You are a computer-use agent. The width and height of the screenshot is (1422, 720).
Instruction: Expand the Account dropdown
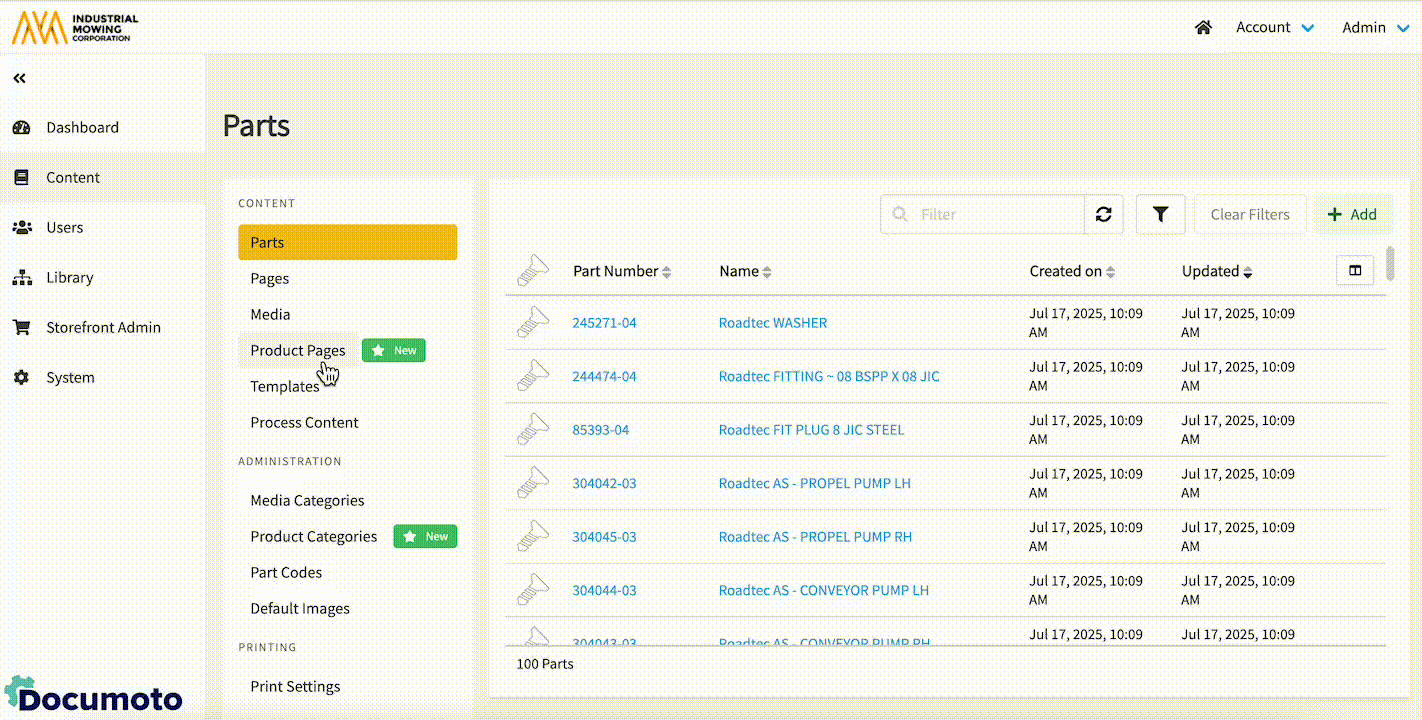(1274, 28)
